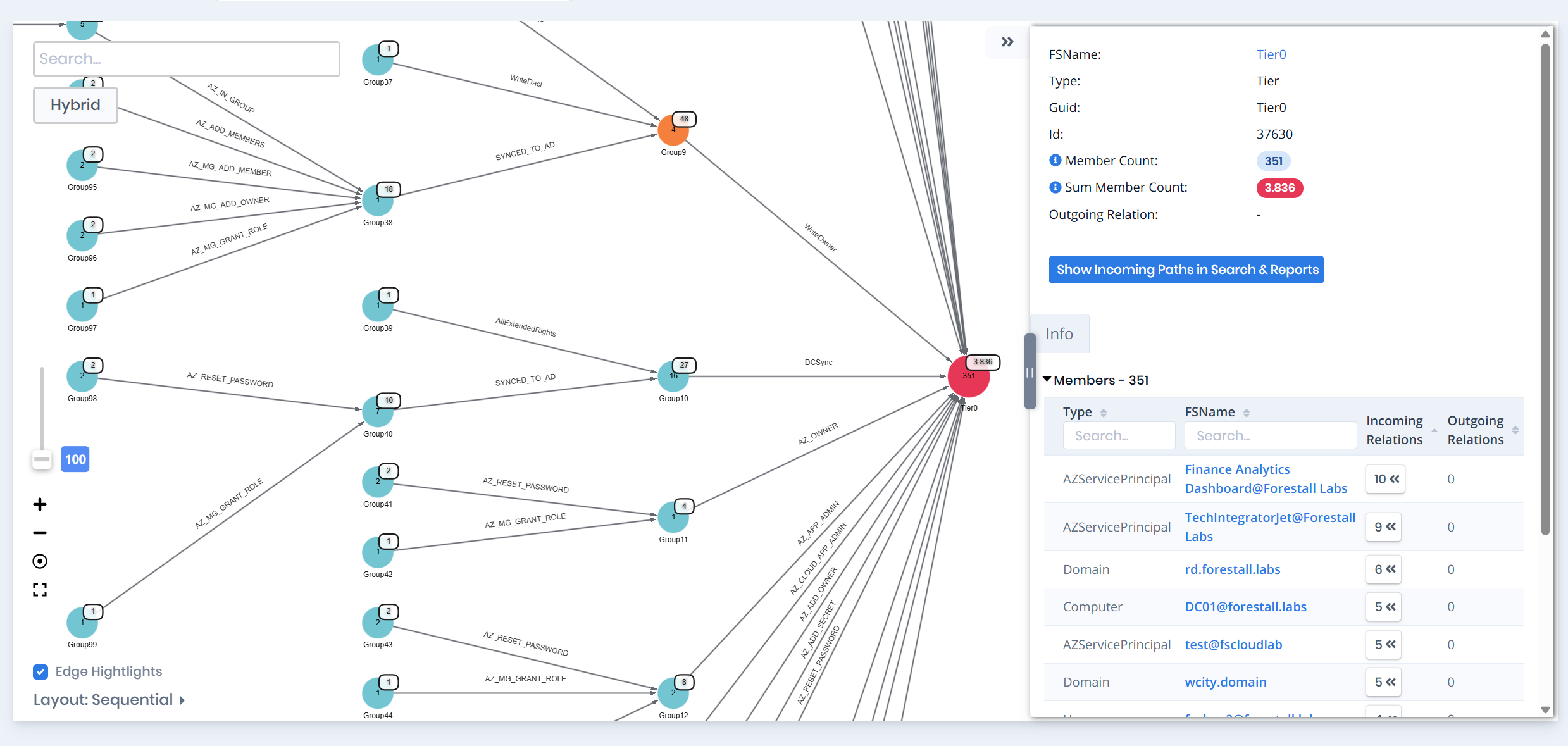
Task: Collapse side panel with double chevron
Action: [x=1007, y=42]
